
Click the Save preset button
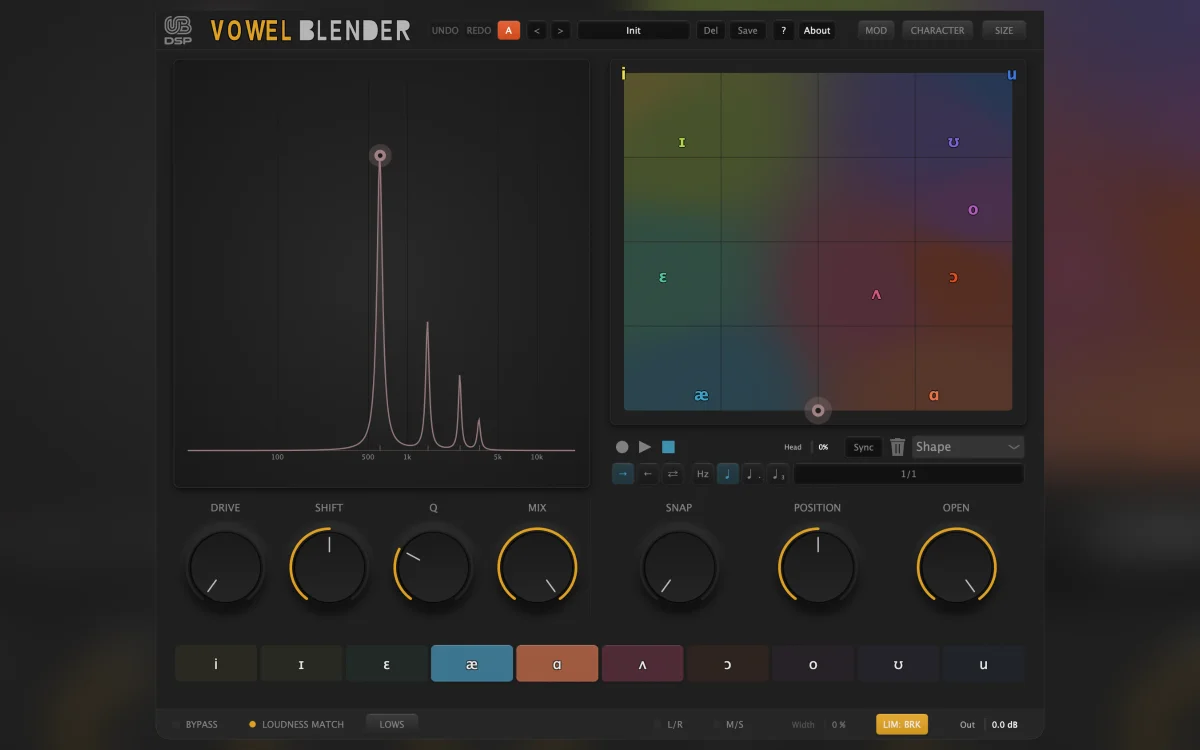[748, 30]
